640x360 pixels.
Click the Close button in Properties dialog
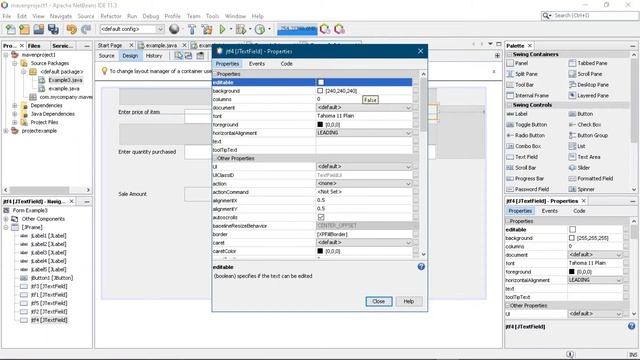pos(379,301)
